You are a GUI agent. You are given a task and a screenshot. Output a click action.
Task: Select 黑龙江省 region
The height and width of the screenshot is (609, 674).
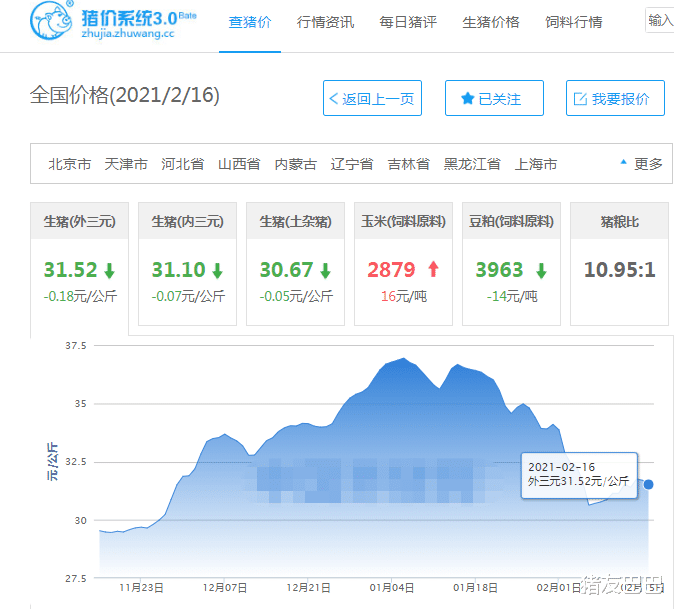[x=472, y=164]
